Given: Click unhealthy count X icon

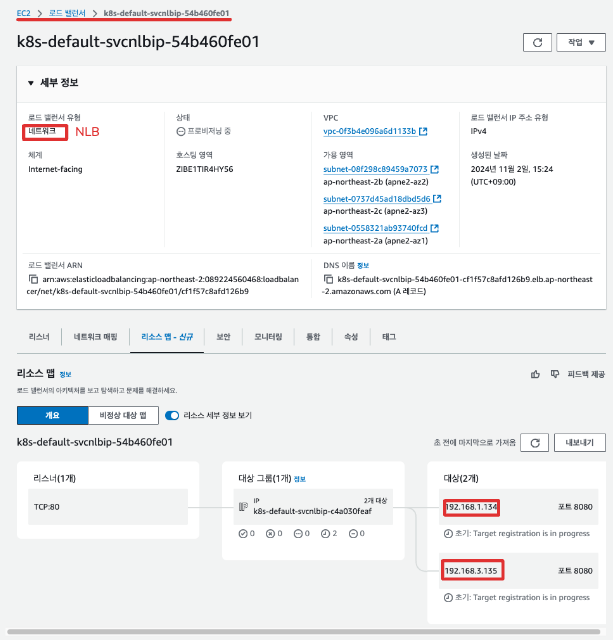Looking at the screenshot, I should [270, 533].
